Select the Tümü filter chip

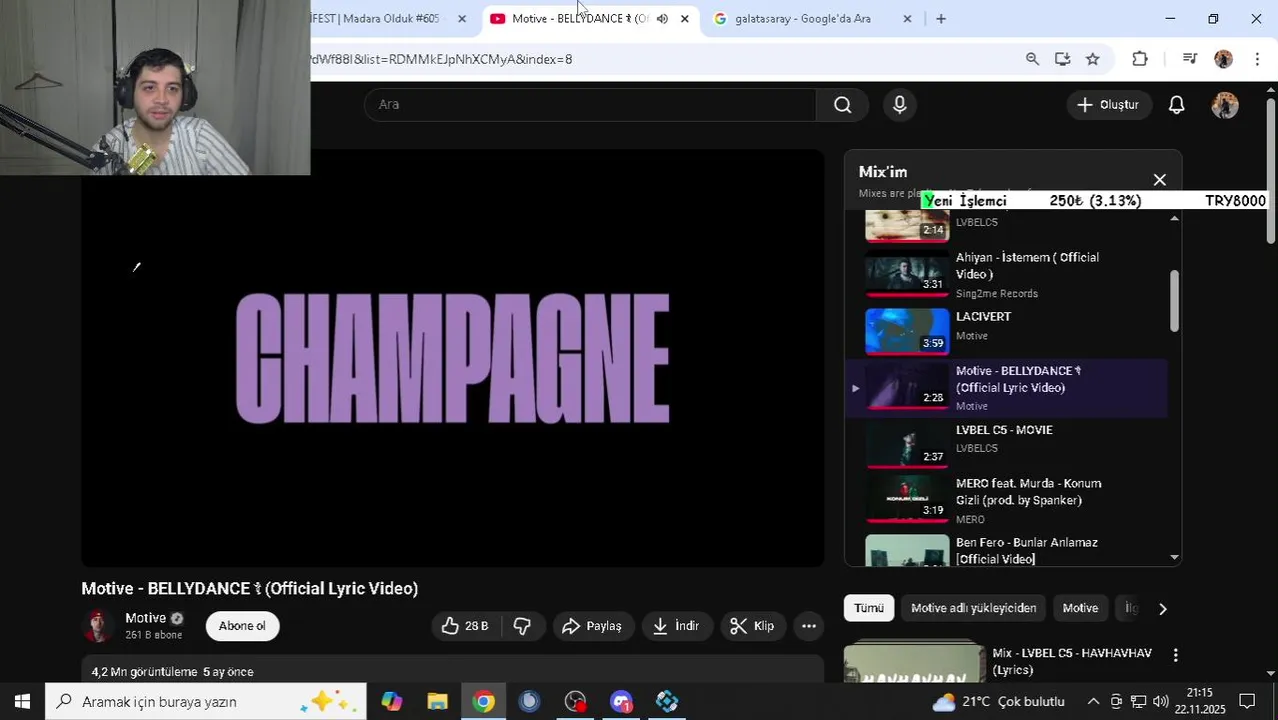[869, 608]
